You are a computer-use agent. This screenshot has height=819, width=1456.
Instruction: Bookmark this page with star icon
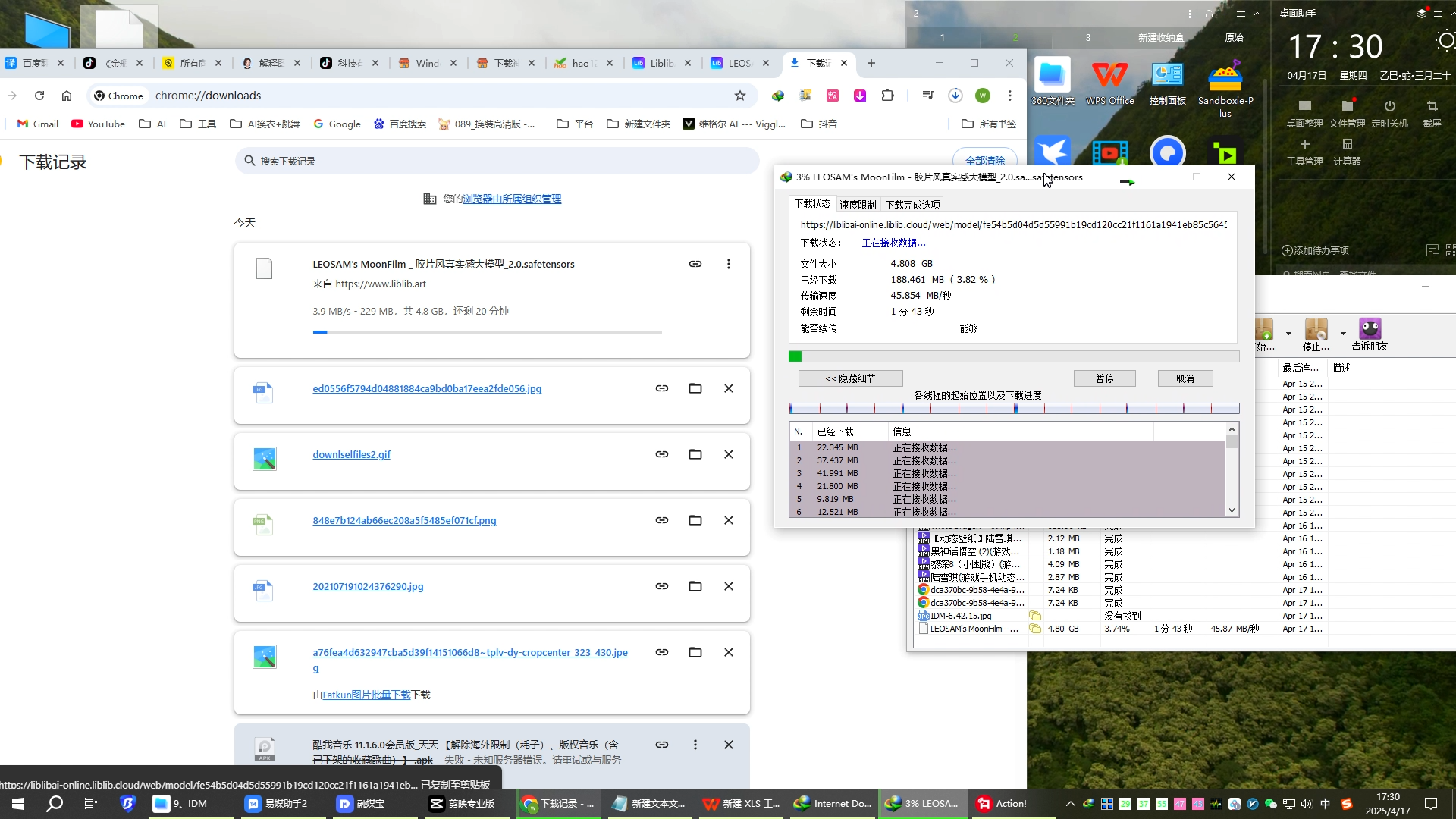(x=740, y=96)
